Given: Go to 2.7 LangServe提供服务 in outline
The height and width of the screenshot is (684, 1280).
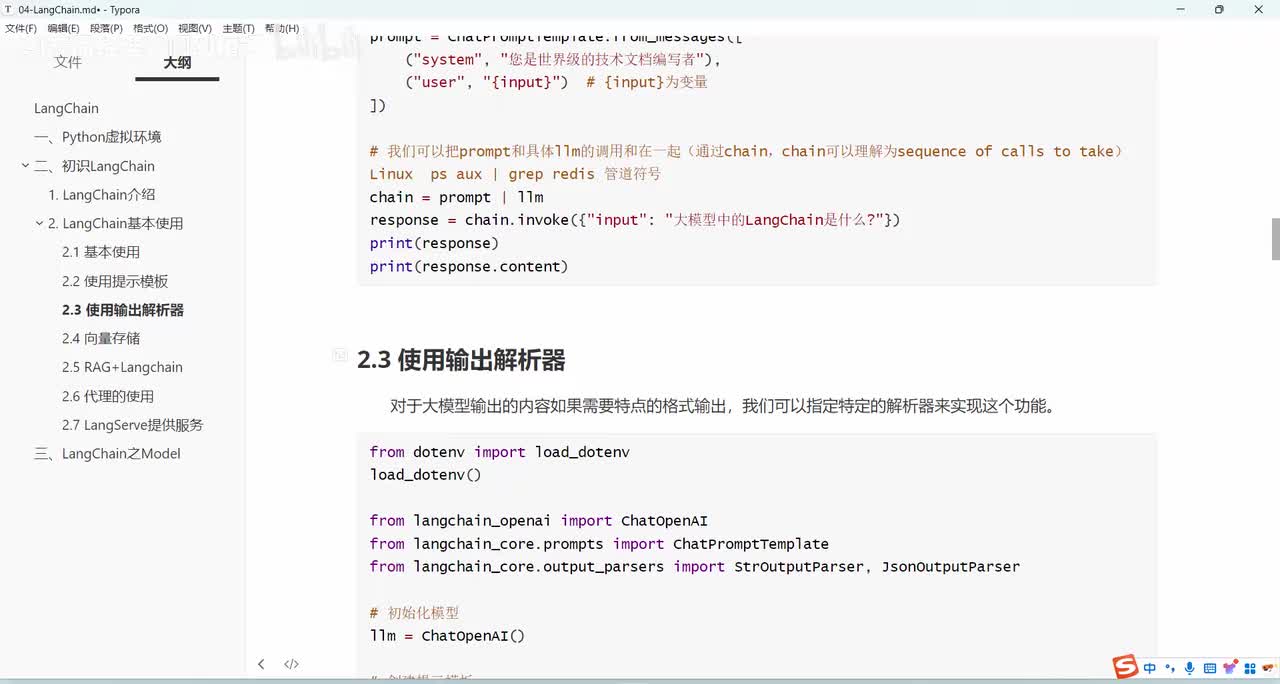Looking at the screenshot, I should pos(132,425).
